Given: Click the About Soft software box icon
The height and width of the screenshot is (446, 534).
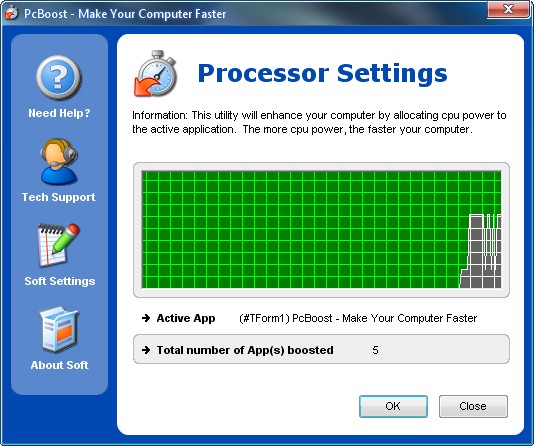Looking at the screenshot, I should pyautogui.click(x=59, y=330).
